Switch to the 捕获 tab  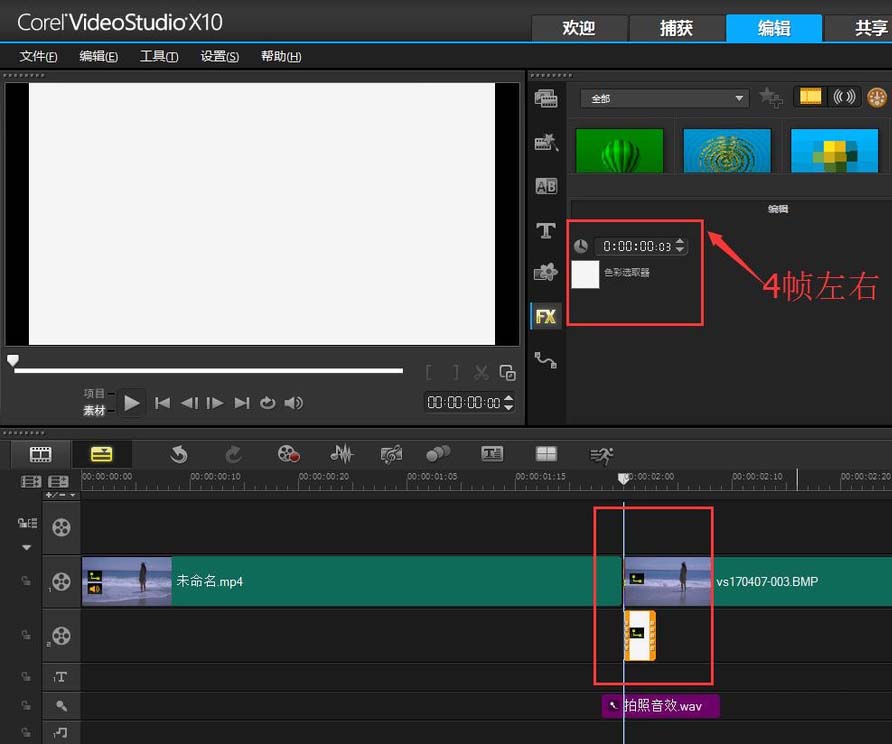pos(676,28)
